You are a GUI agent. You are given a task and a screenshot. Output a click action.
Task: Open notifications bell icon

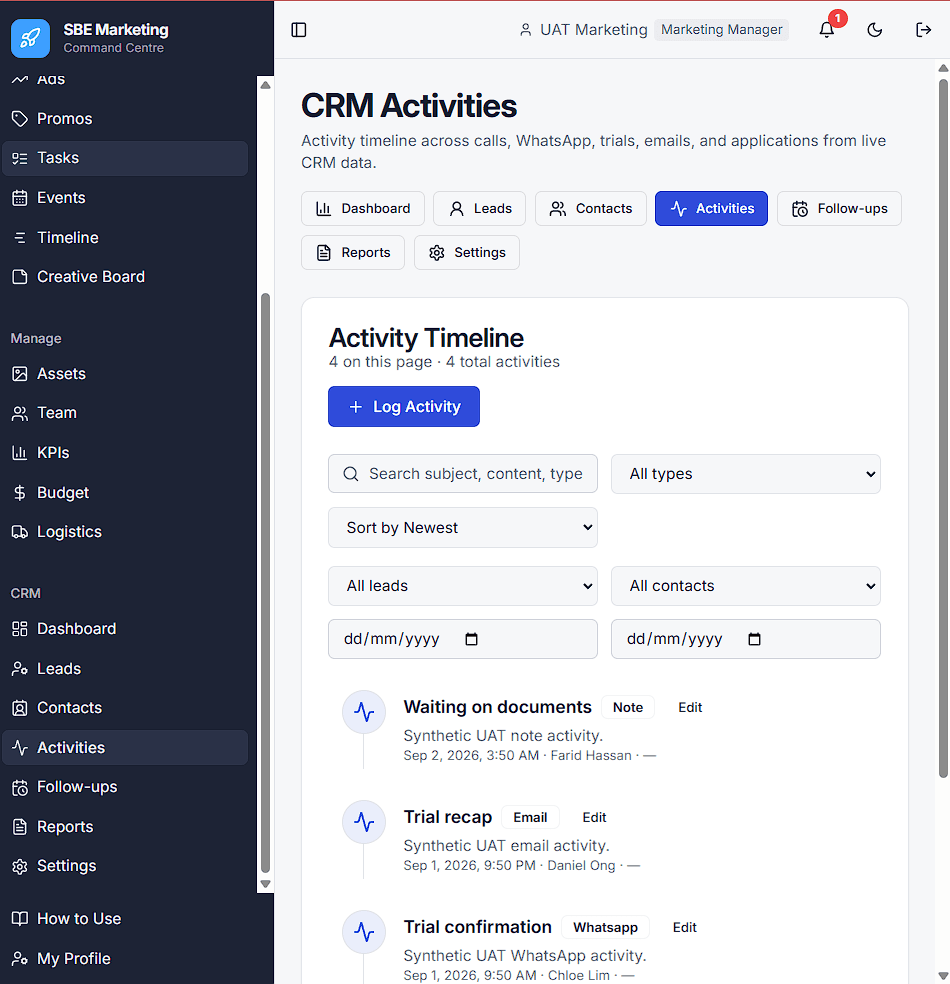[x=827, y=30]
